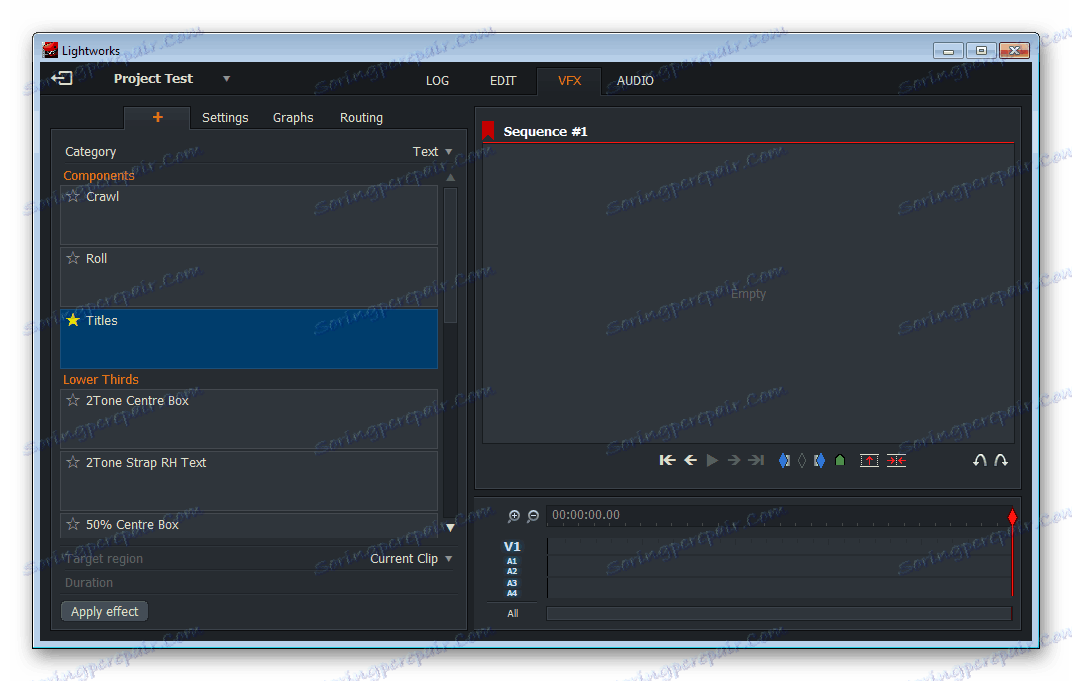The height and width of the screenshot is (681, 1072).
Task: Open the AUDIO tab
Action: click(635, 81)
